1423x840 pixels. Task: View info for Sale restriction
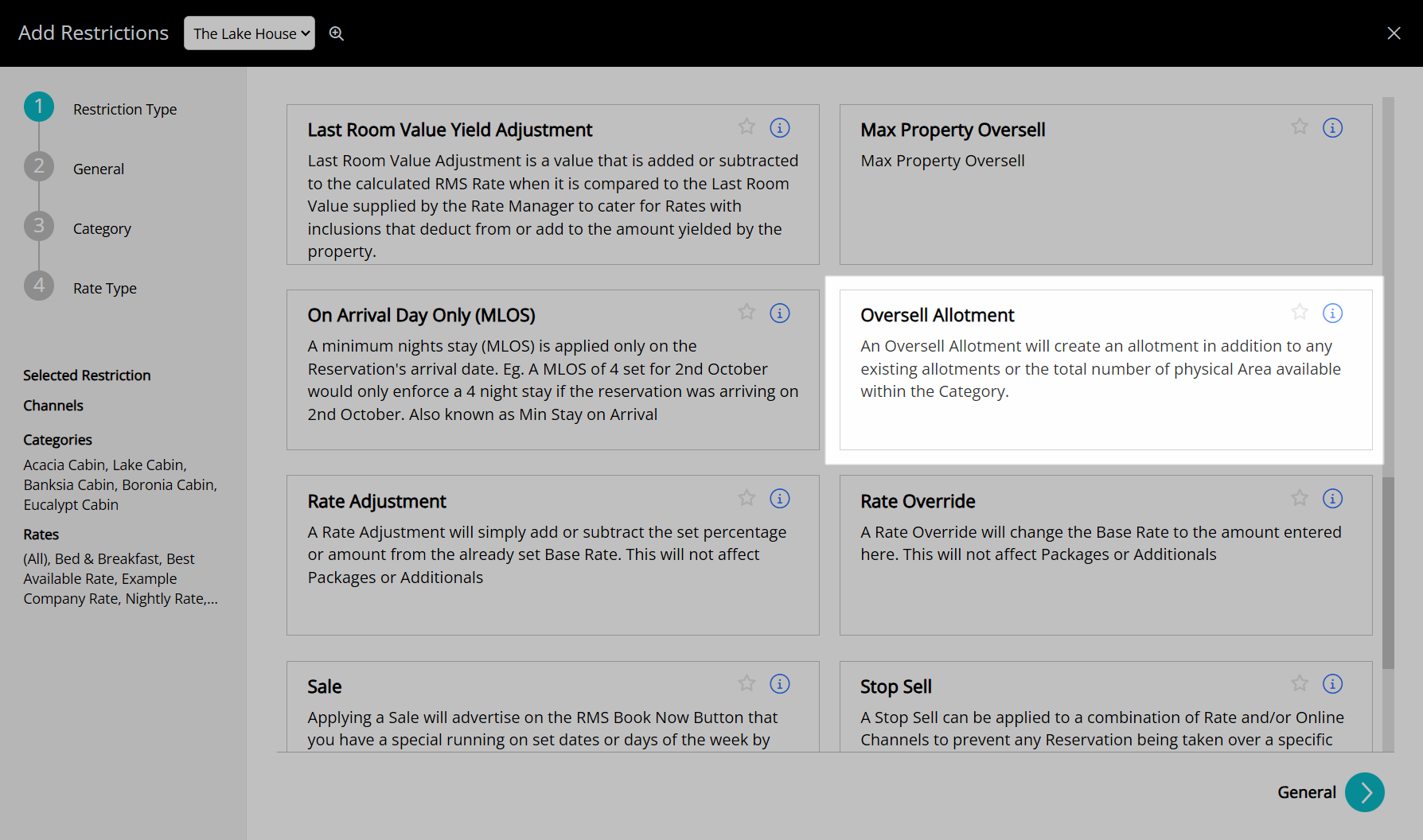tap(780, 683)
